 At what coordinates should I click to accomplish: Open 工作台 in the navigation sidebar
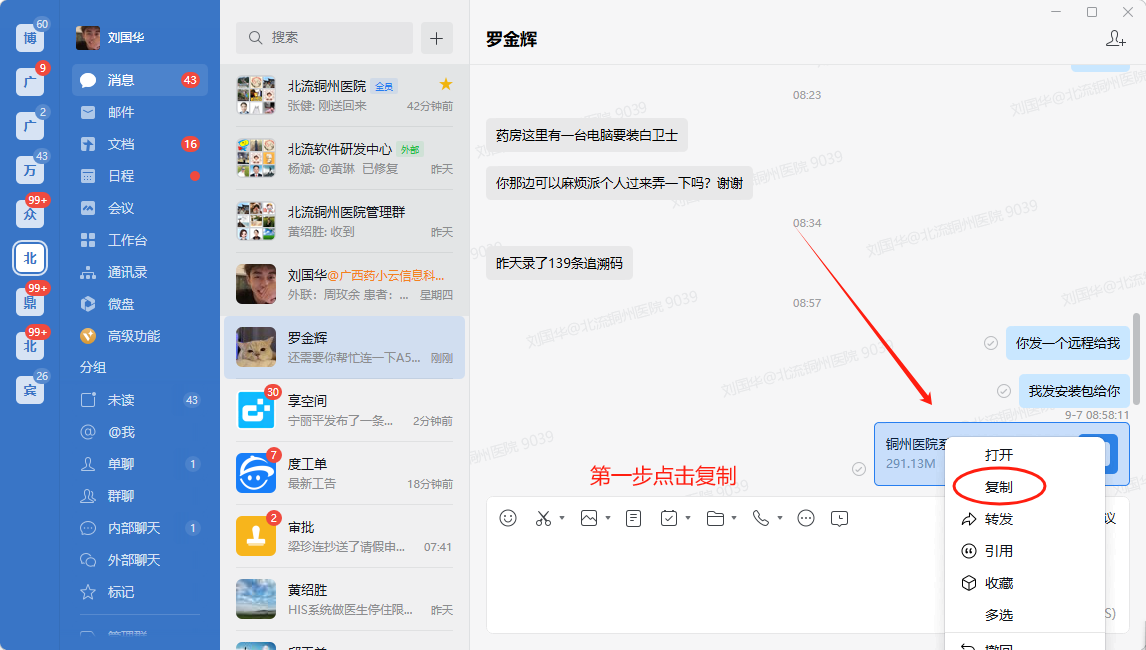click(x=140, y=240)
